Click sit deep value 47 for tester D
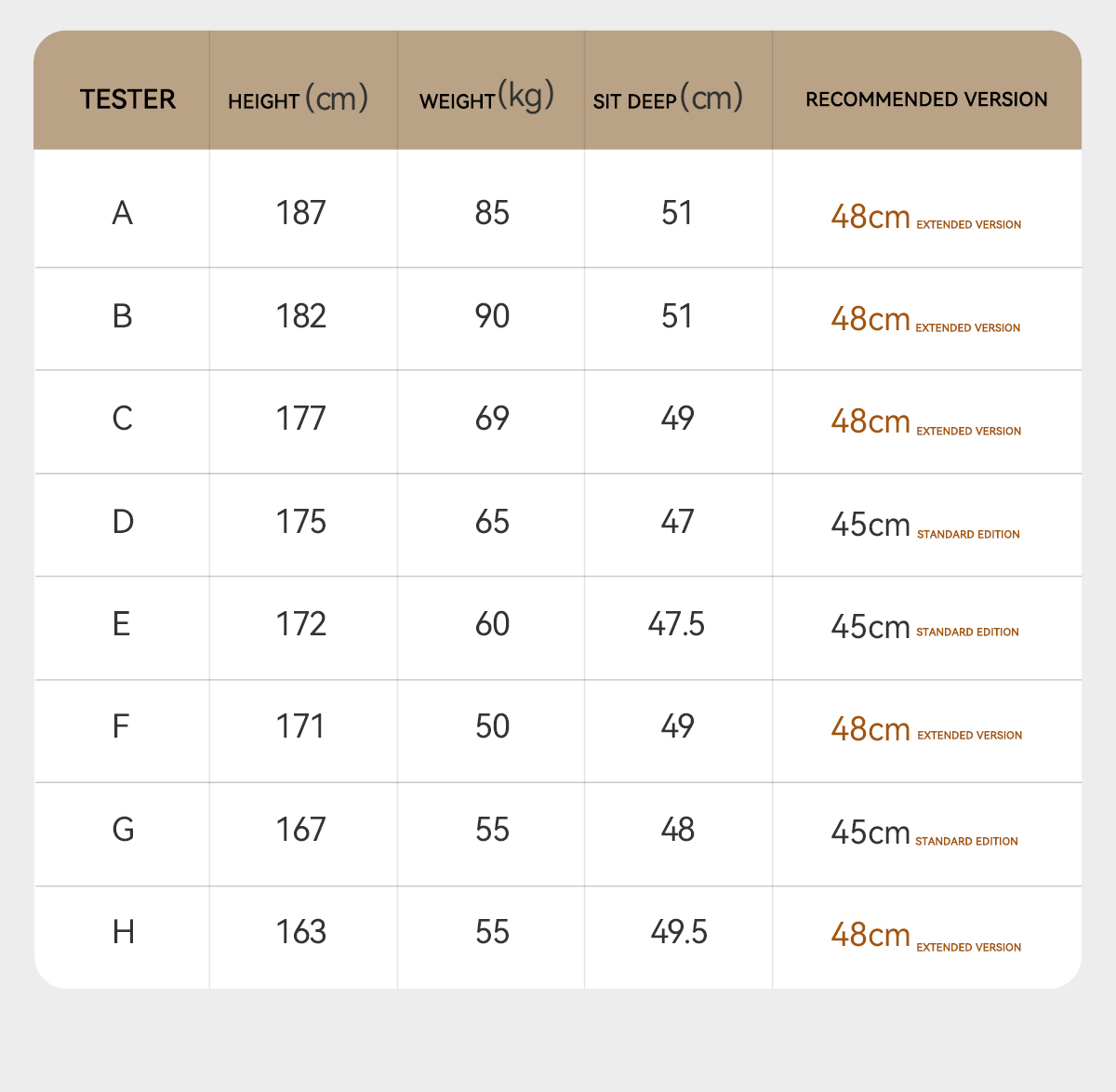Image resolution: width=1116 pixels, height=1092 pixels. (678, 522)
